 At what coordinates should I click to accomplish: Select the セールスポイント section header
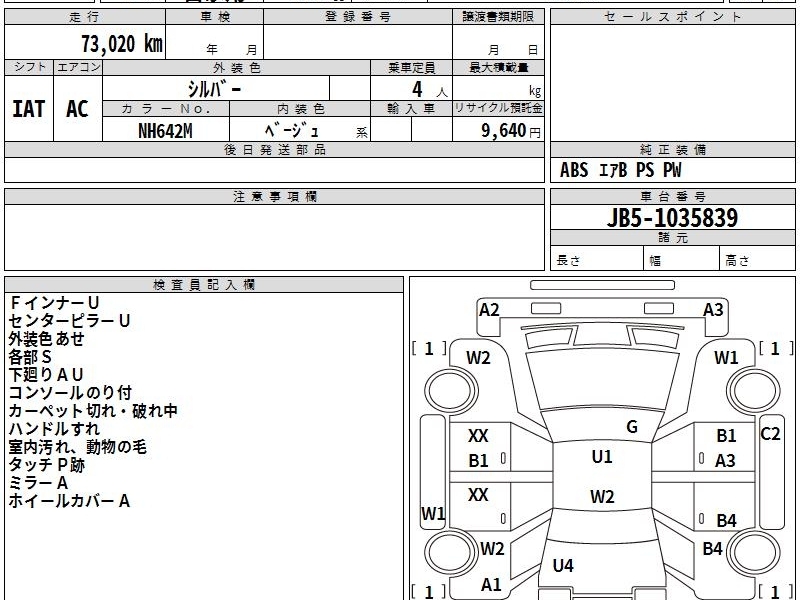click(672, 17)
